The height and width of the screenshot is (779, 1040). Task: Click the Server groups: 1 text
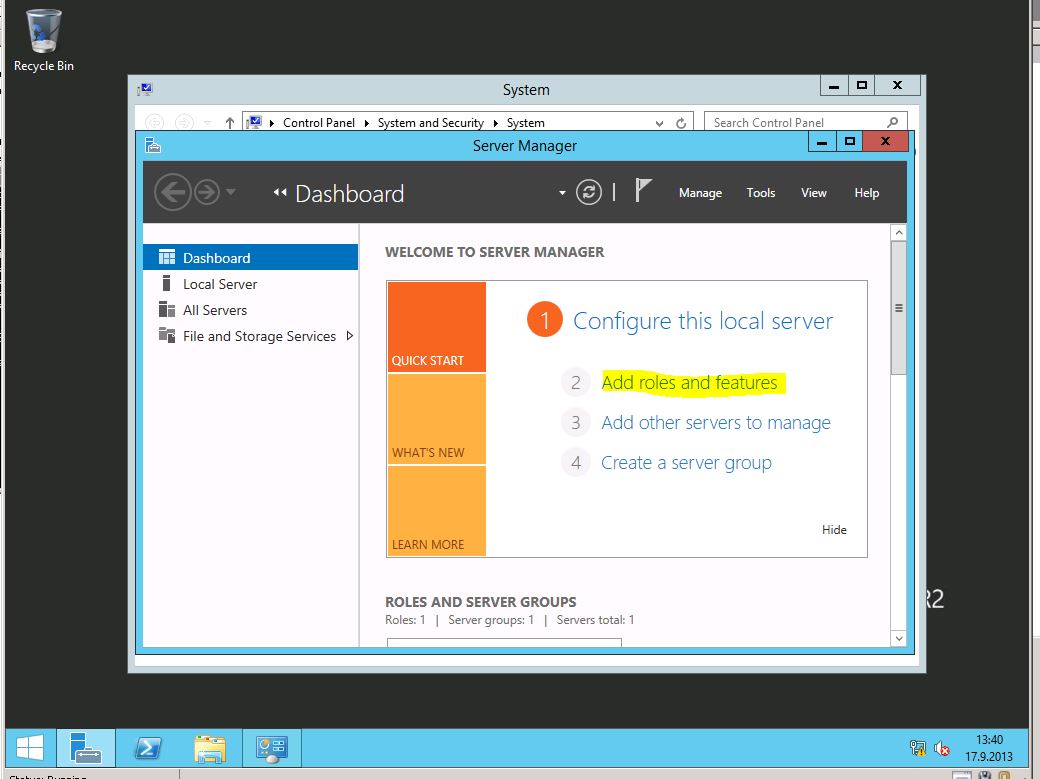click(x=491, y=620)
